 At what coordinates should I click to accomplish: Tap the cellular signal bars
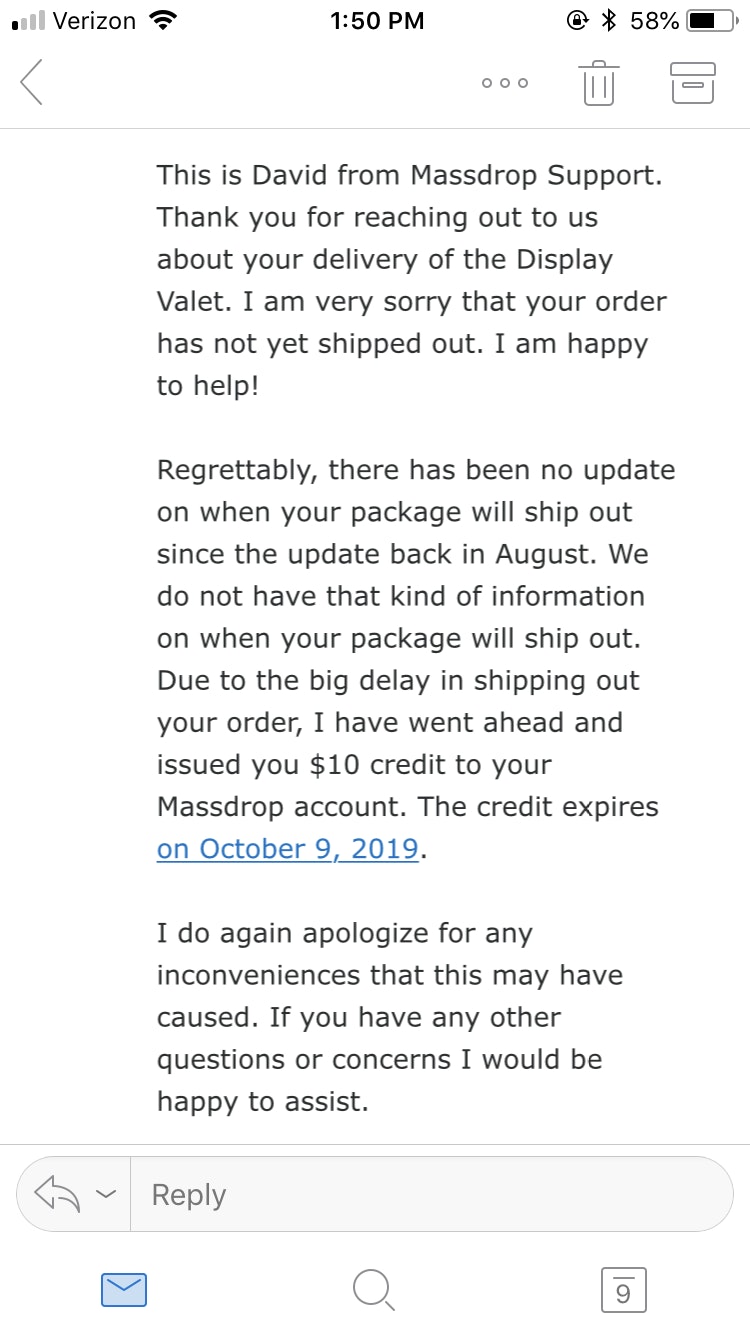[29, 21]
